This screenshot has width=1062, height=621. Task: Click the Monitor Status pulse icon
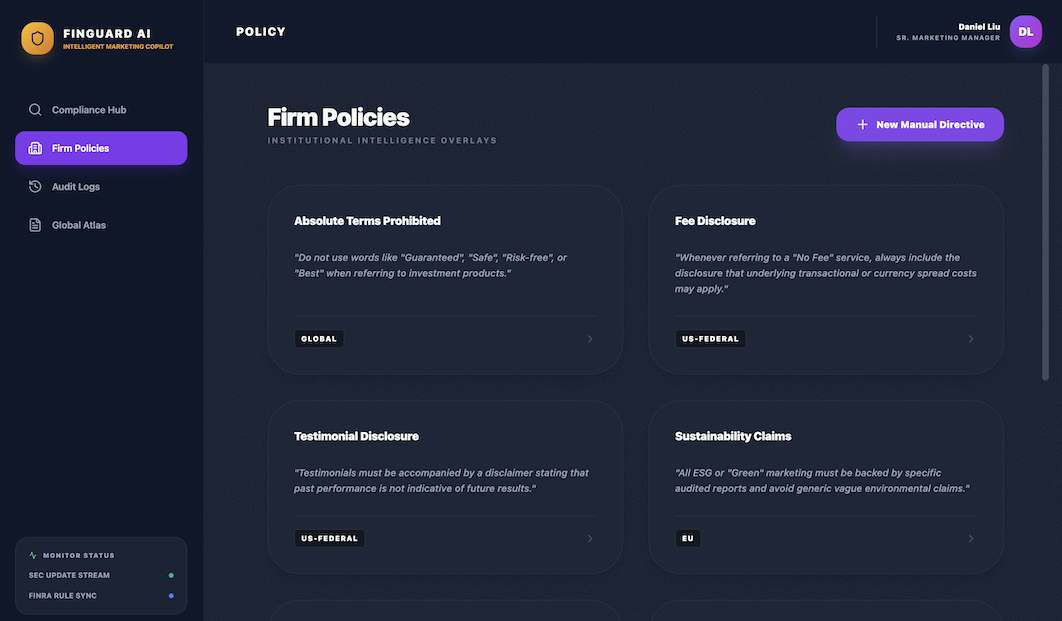click(x=33, y=555)
